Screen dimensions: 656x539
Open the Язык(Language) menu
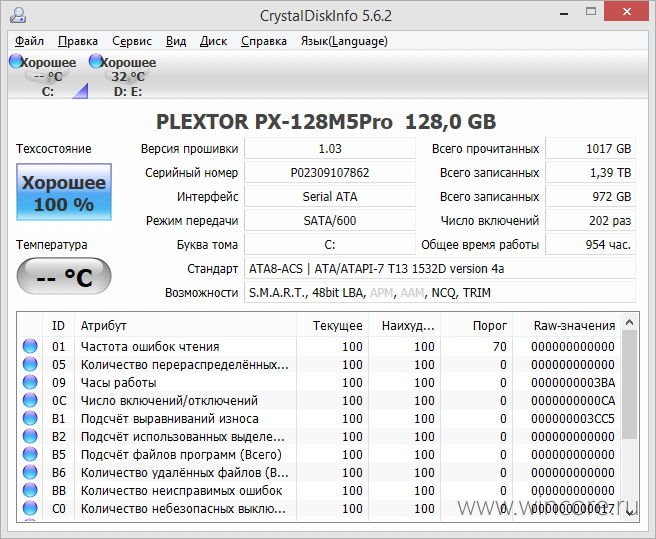tap(344, 41)
